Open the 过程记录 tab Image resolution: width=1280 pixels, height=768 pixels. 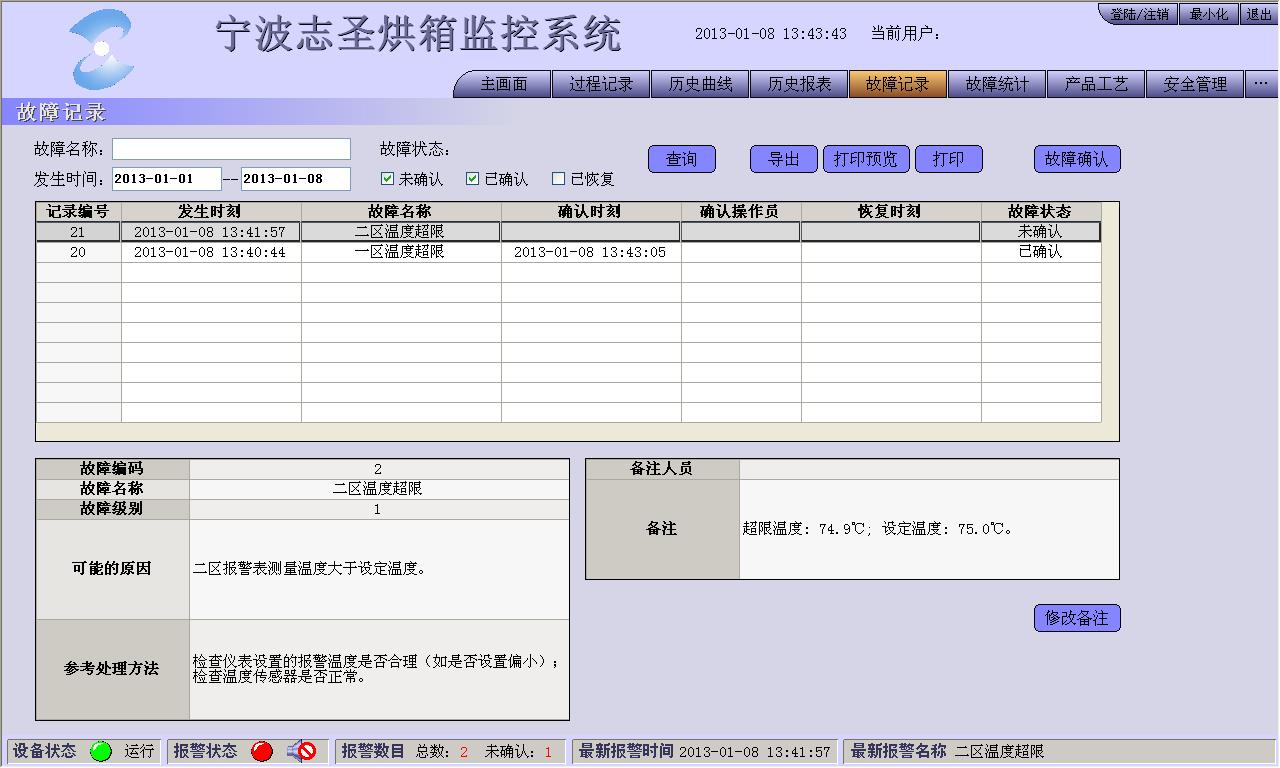(x=601, y=85)
